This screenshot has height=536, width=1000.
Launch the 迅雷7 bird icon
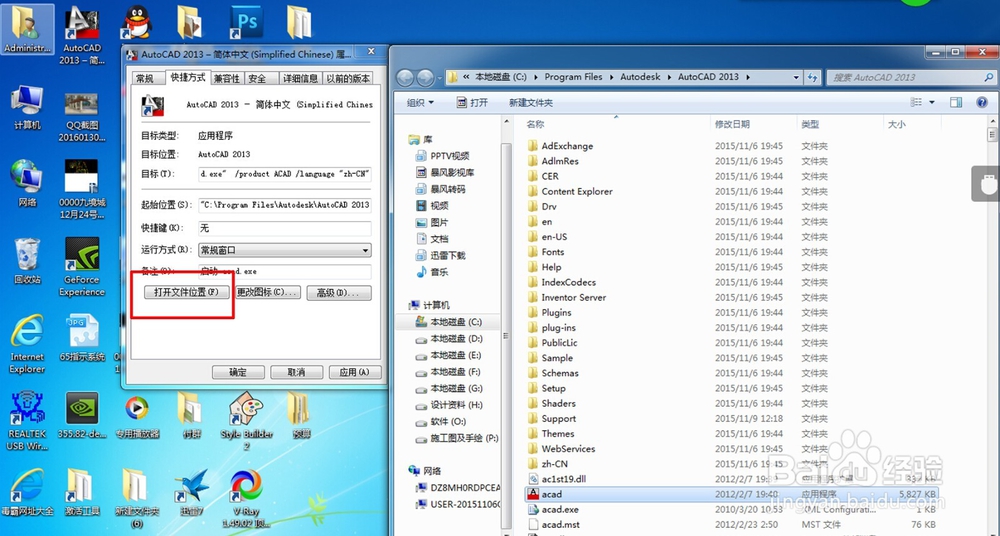(x=191, y=493)
